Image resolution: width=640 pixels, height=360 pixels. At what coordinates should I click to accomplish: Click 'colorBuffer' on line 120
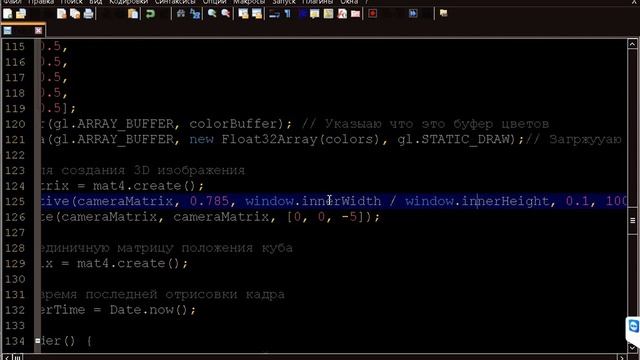[233, 124]
